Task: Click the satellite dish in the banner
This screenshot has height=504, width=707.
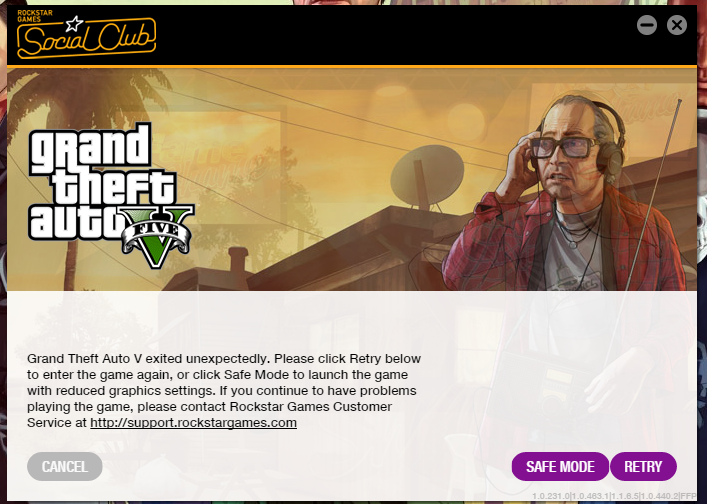Action: (x=427, y=178)
